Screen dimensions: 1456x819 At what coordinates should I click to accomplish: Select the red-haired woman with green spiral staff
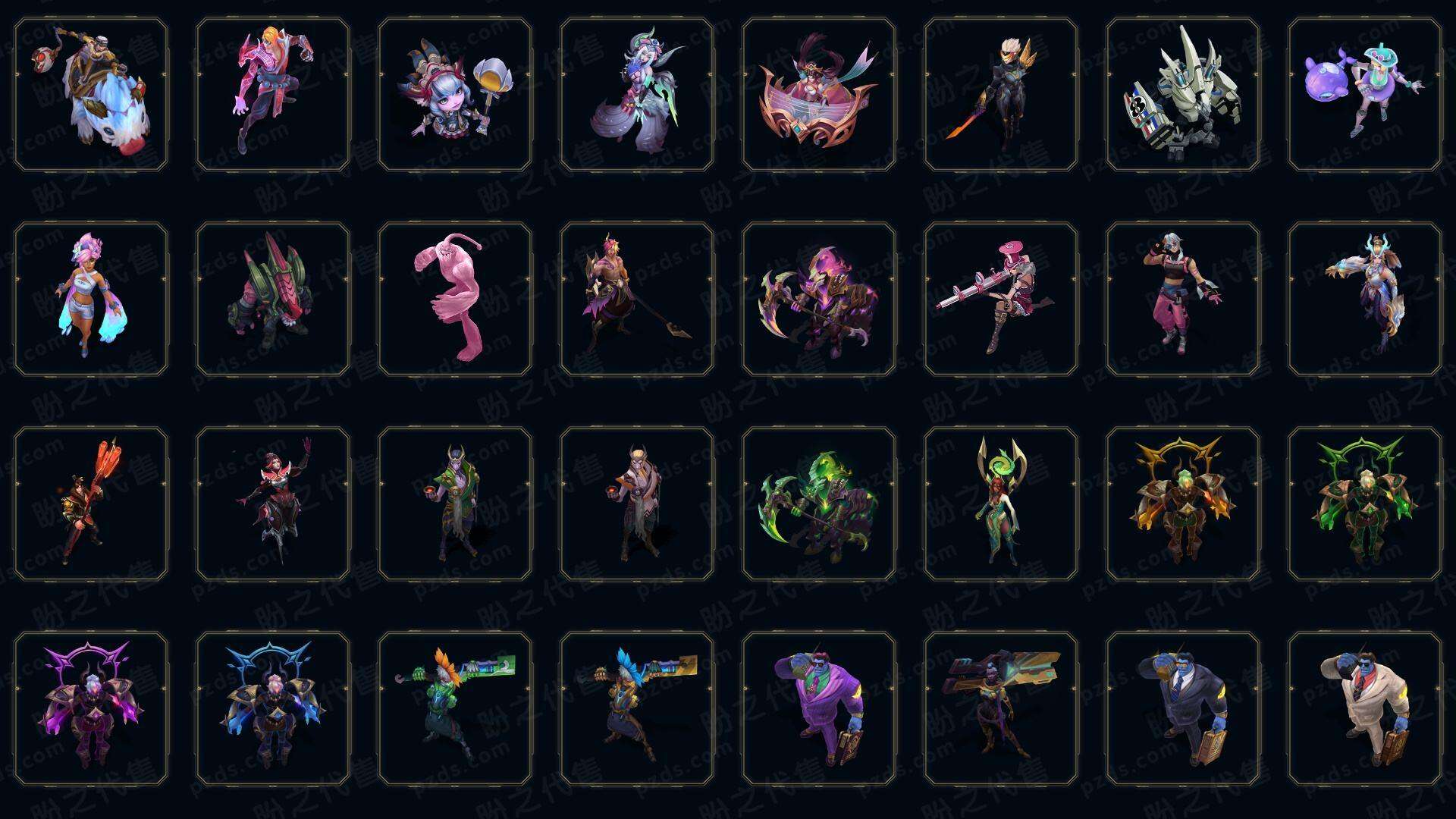point(1001,504)
